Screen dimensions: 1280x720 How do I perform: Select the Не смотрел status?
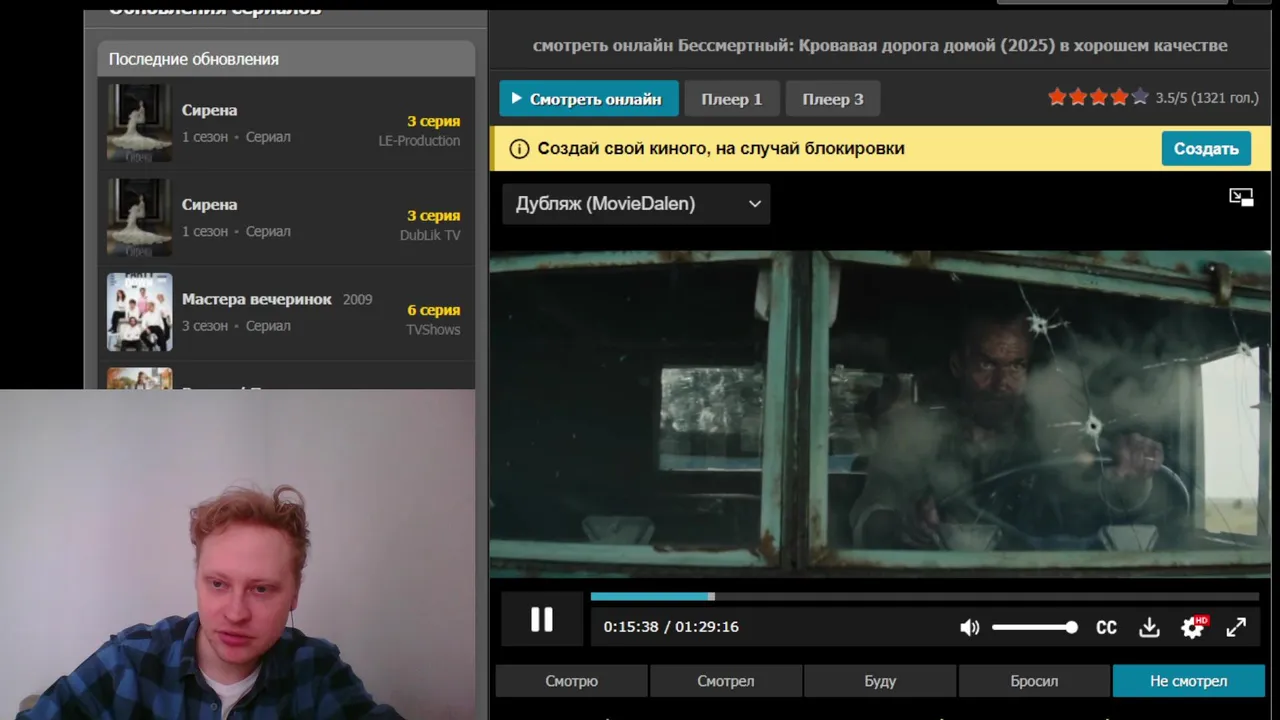1188,681
